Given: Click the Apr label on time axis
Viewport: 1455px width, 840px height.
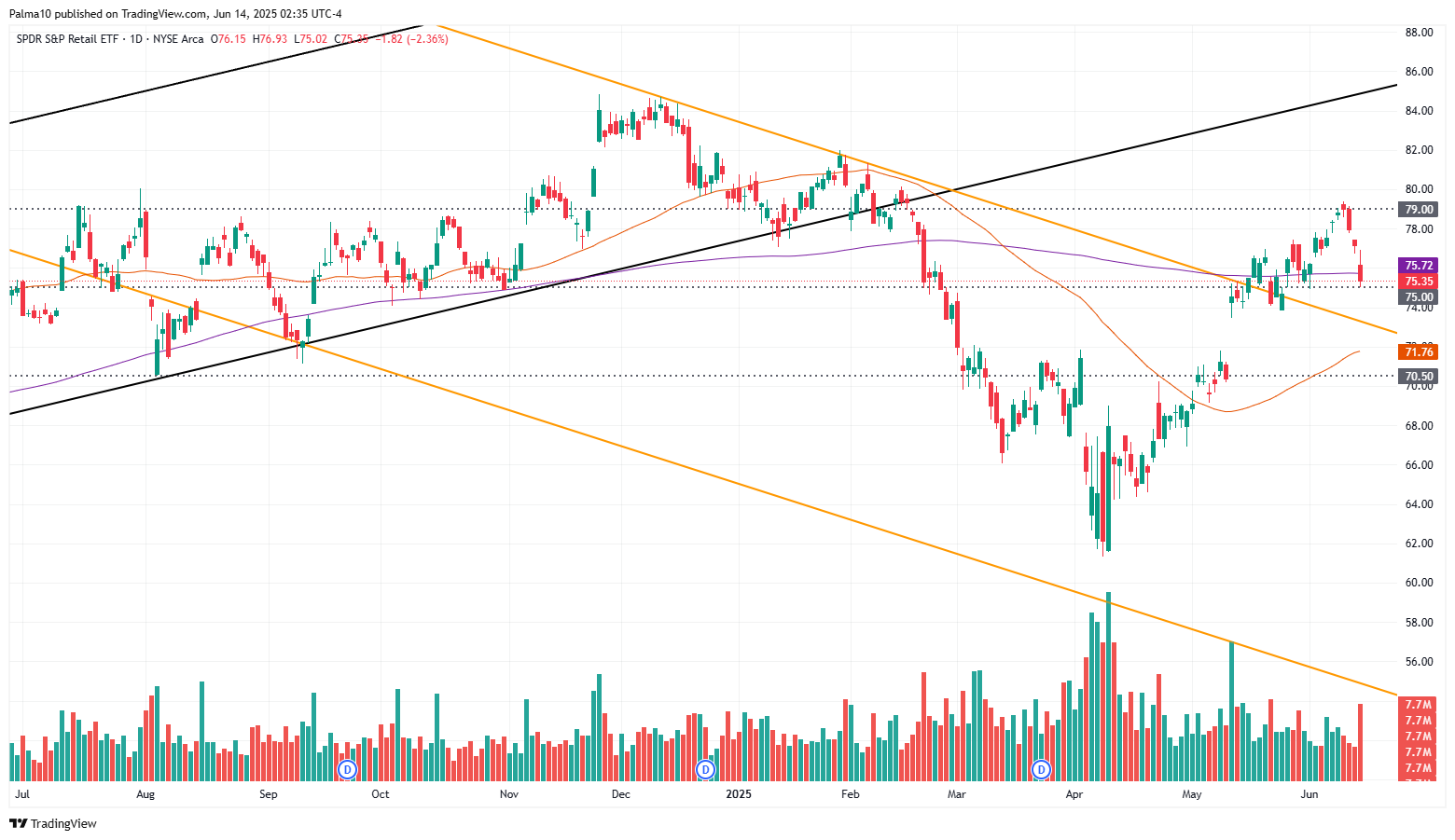Looking at the screenshot, I should coord(1074,794).
